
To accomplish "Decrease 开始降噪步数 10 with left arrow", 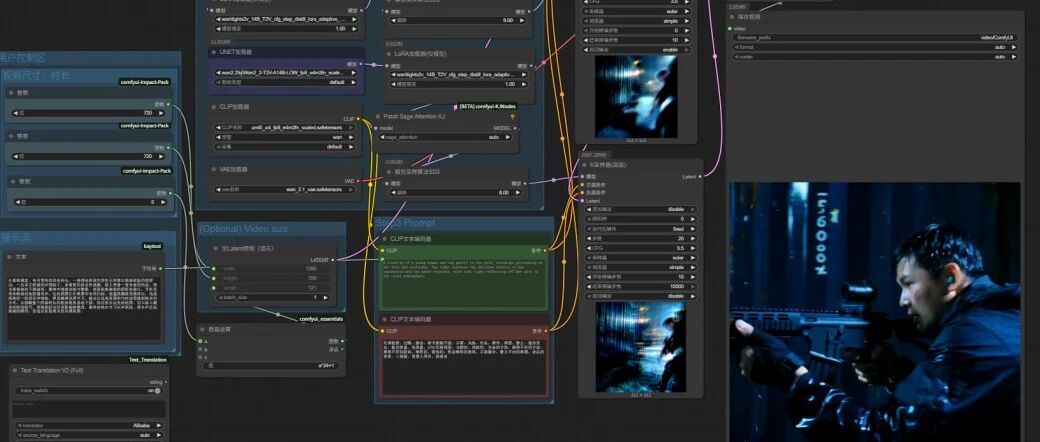I will [589, 277].
